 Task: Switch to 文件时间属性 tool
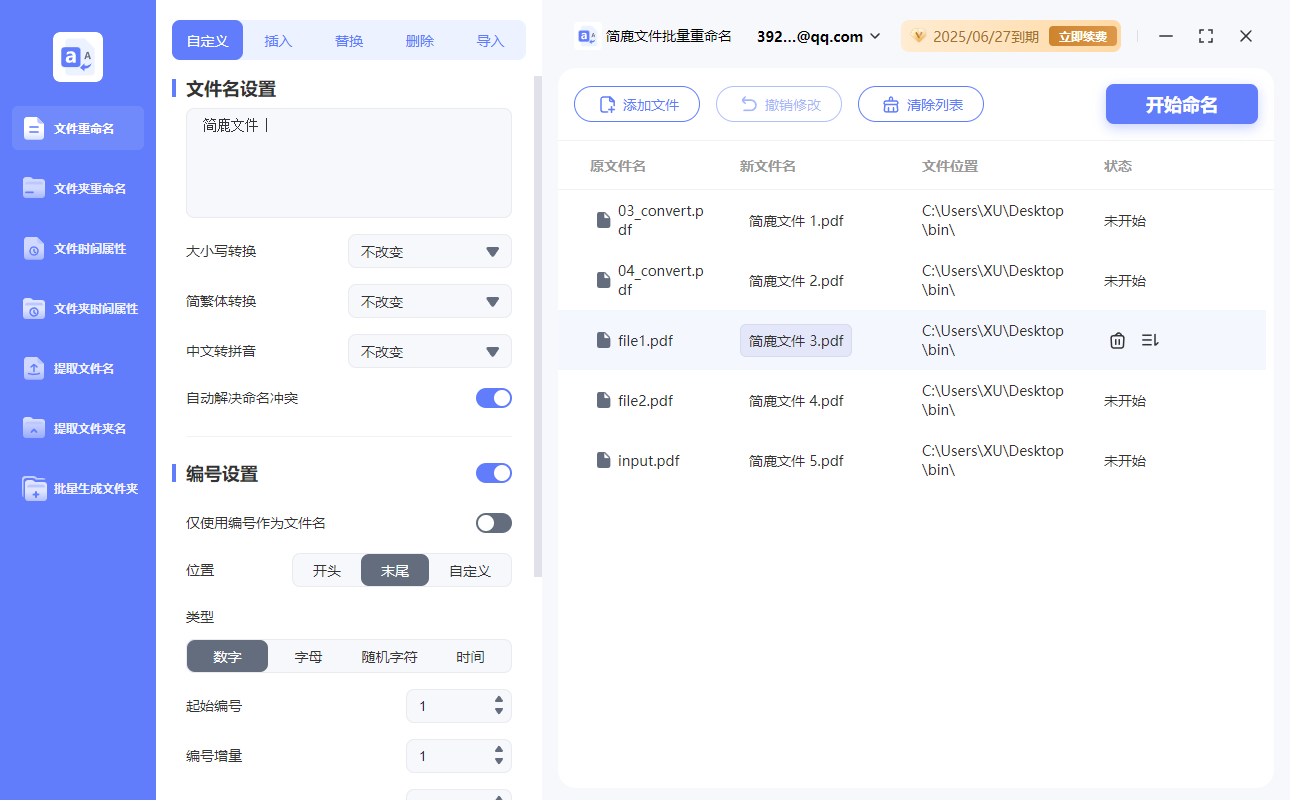(x=77, y=248)
